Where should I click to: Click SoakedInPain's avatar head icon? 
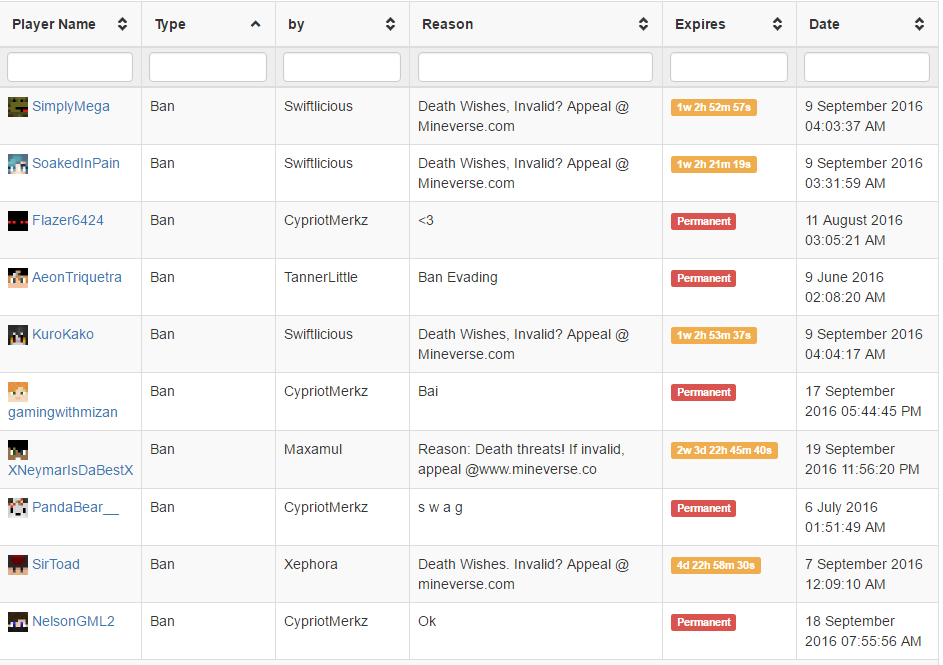[18, 164]
